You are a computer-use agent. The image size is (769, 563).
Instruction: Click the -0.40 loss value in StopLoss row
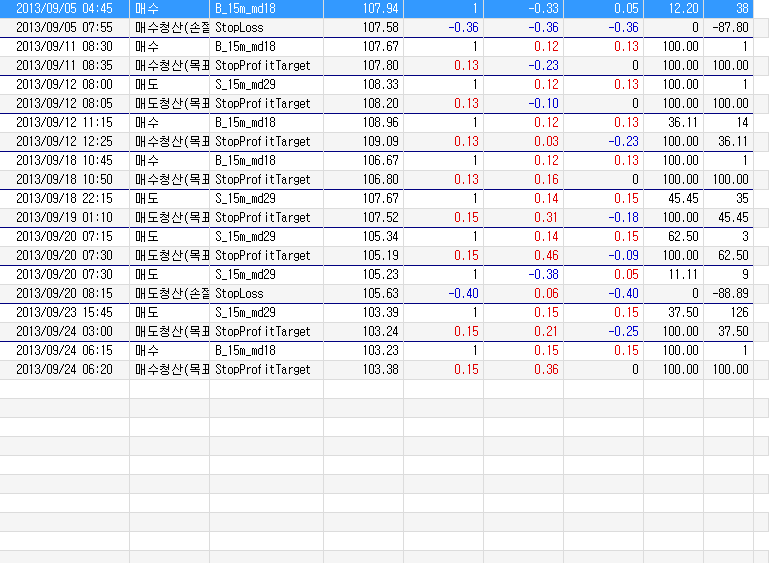coord(463,293)
